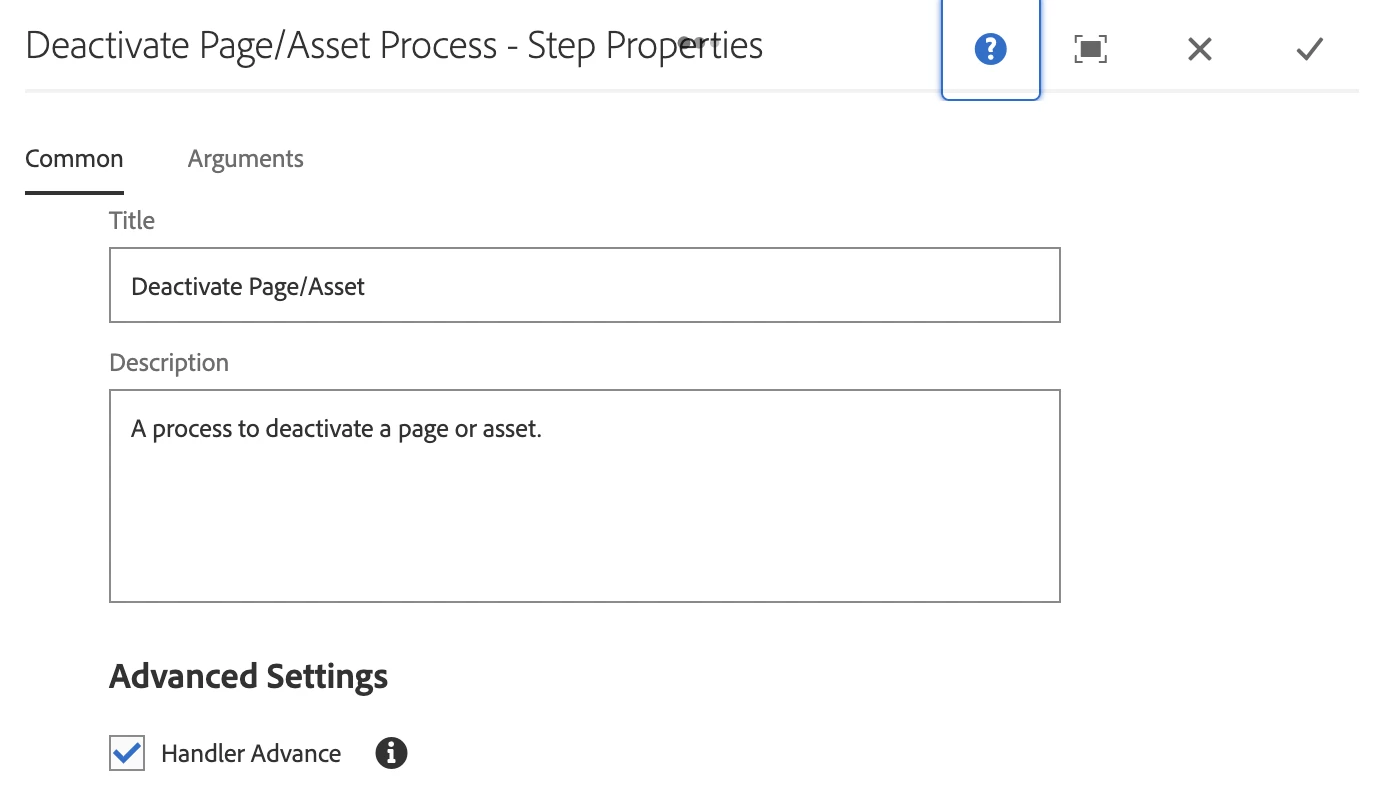Confirm changes with the Done checkmark
This screenshot has height=812, width=1384.
(1309, 48)
